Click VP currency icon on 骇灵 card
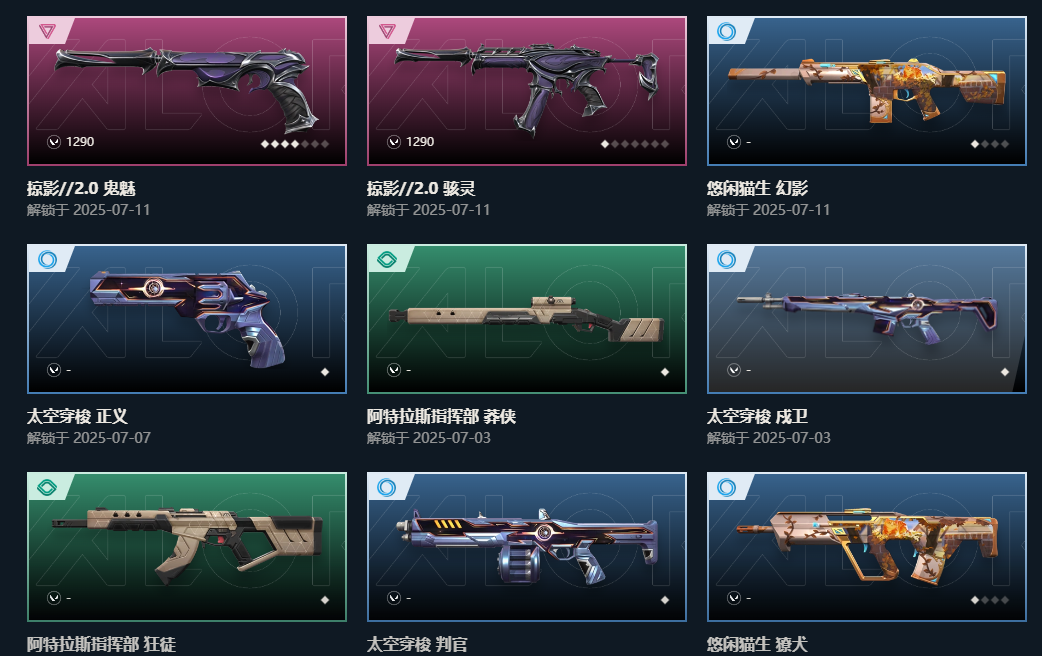Image resolution: width=1042 pixels, height=656 pixels. point(394,142)
